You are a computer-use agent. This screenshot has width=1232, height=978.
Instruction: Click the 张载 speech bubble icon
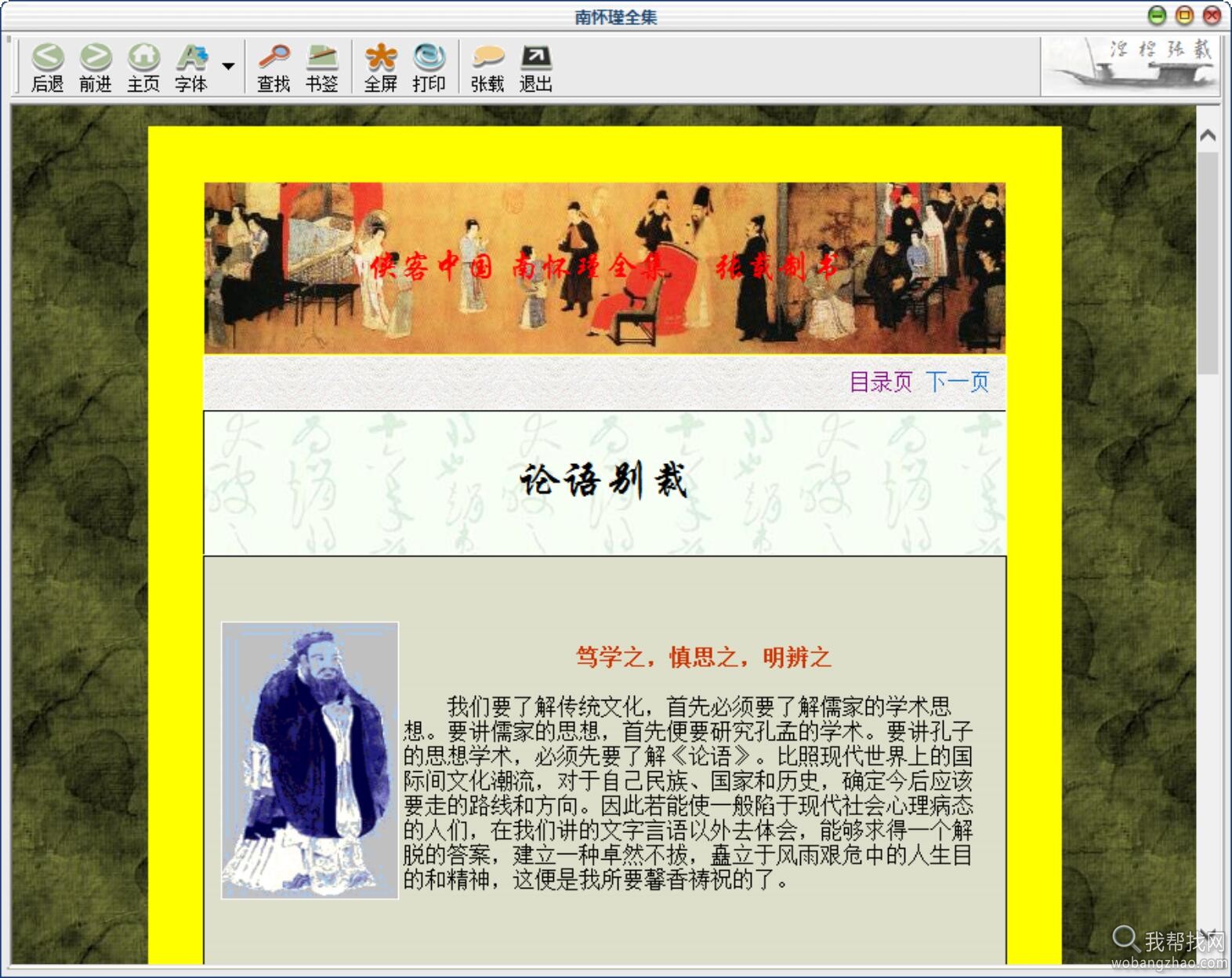coord(487,68)
